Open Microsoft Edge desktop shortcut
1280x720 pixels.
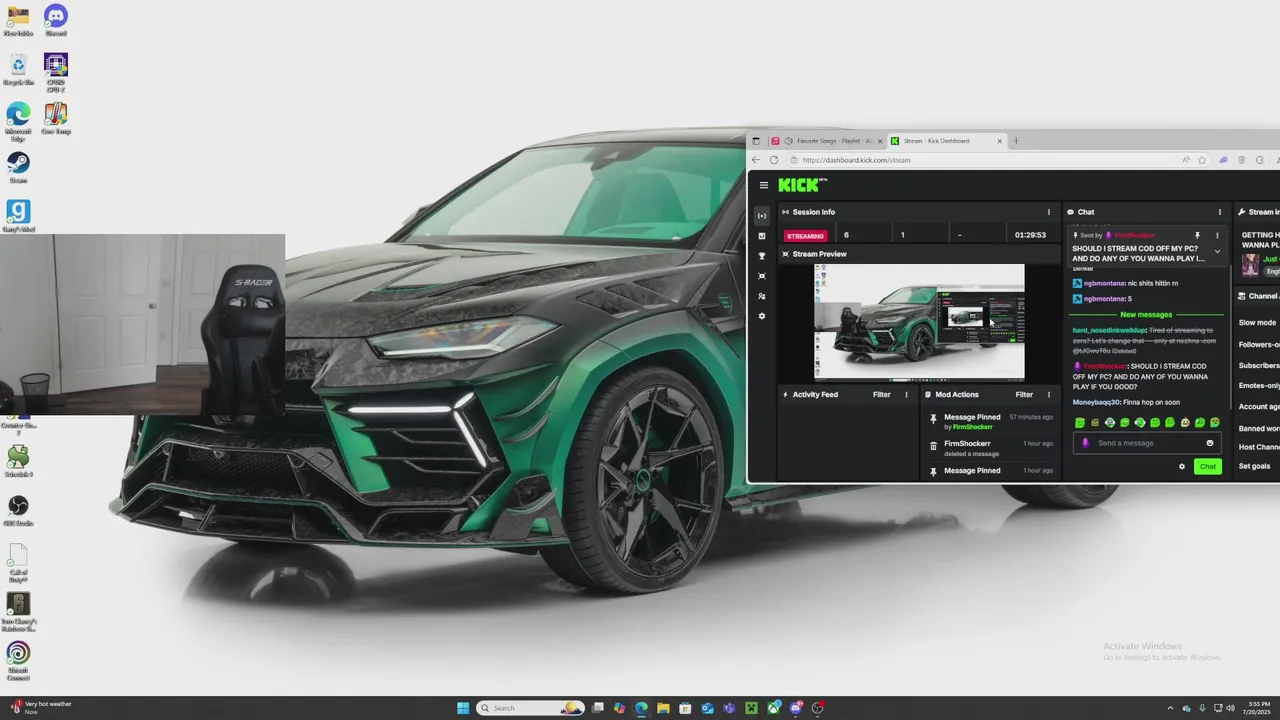[18, 121]
